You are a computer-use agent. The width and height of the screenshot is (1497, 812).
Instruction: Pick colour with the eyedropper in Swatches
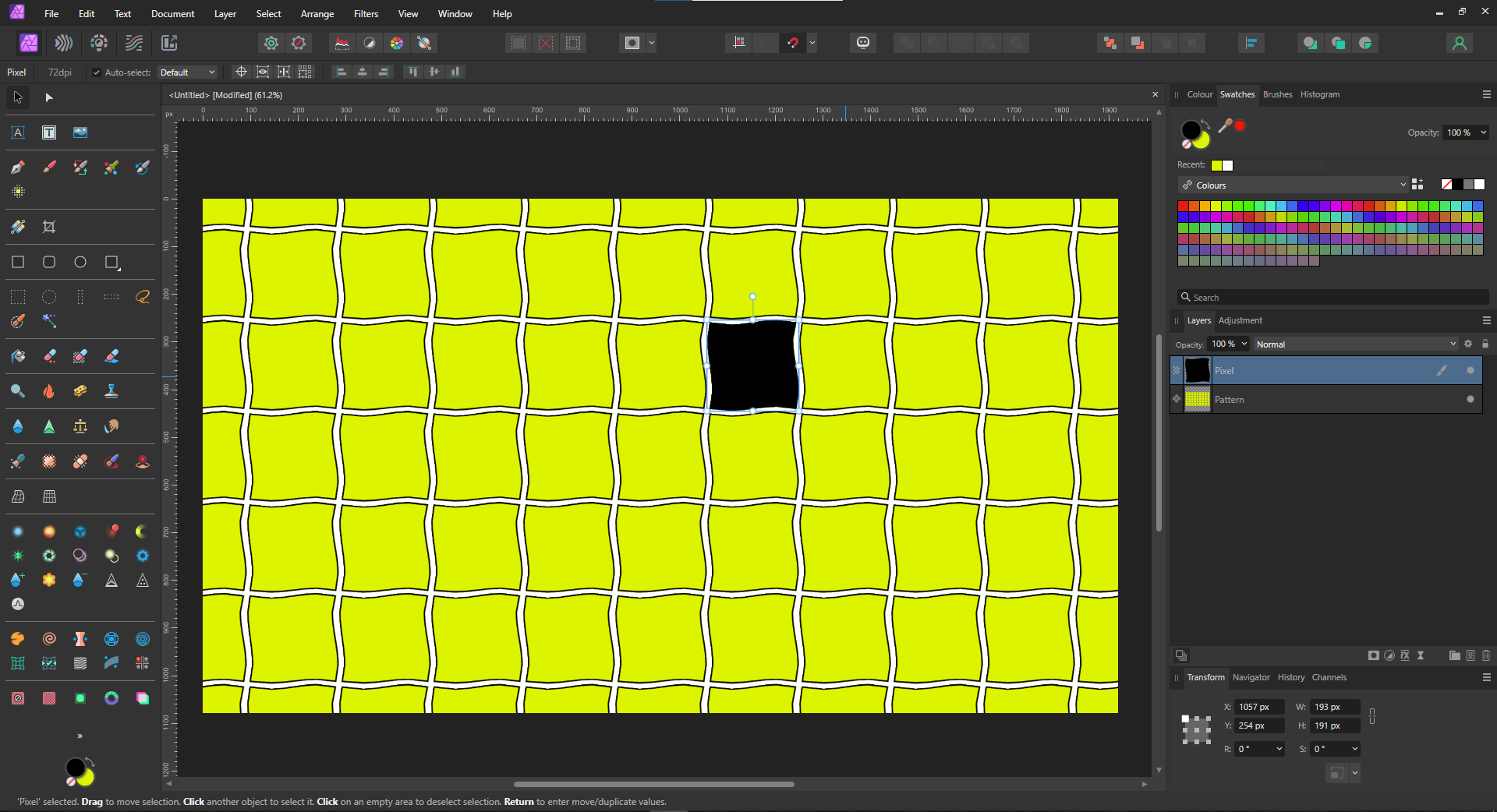pyautogui.click(x=1226, y=125)
